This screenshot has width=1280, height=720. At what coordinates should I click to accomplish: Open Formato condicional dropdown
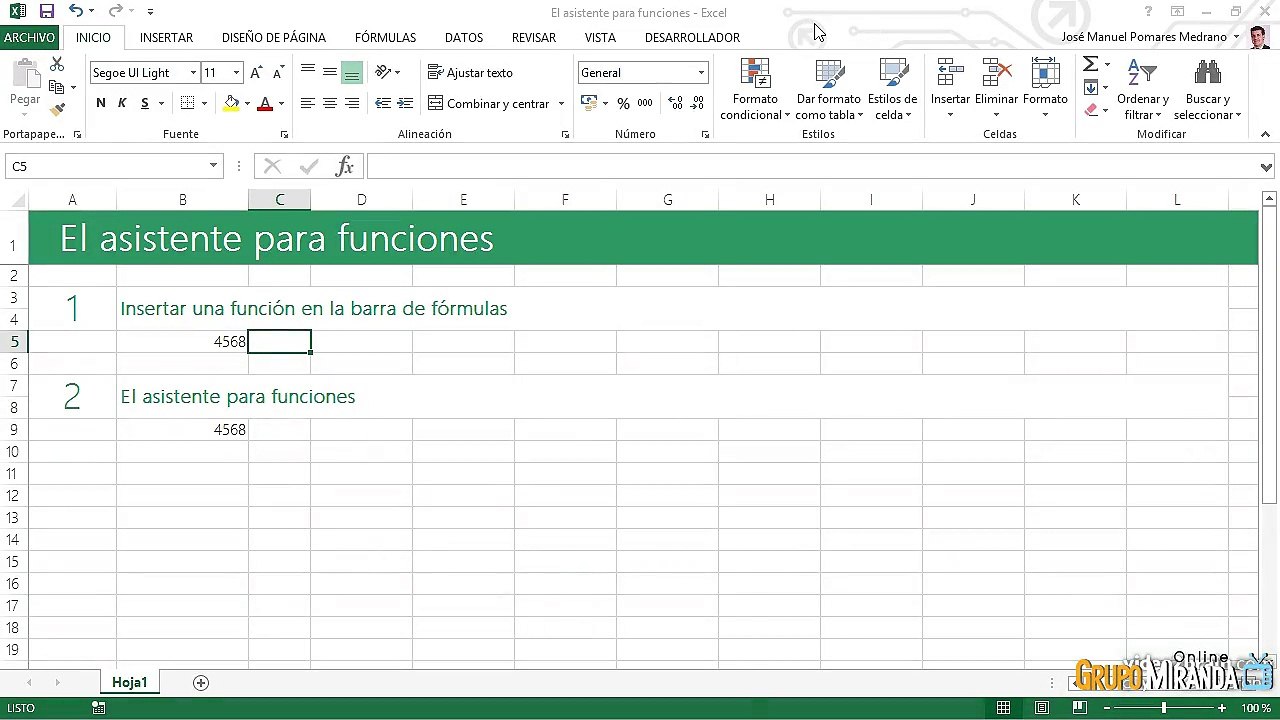755,89
